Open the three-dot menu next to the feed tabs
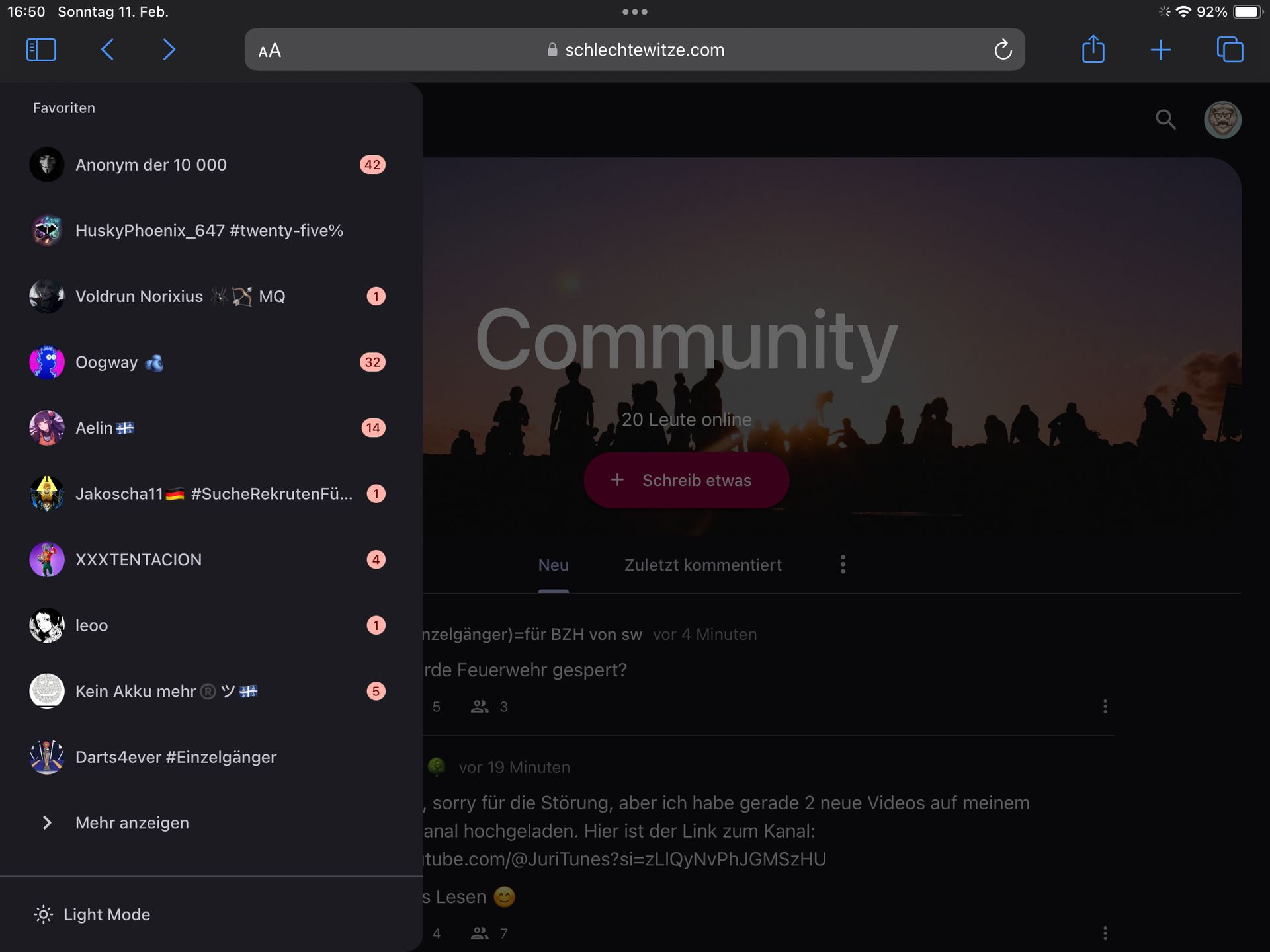Image resolution: width=1270 pixels, height=952 pixels. 843,564
